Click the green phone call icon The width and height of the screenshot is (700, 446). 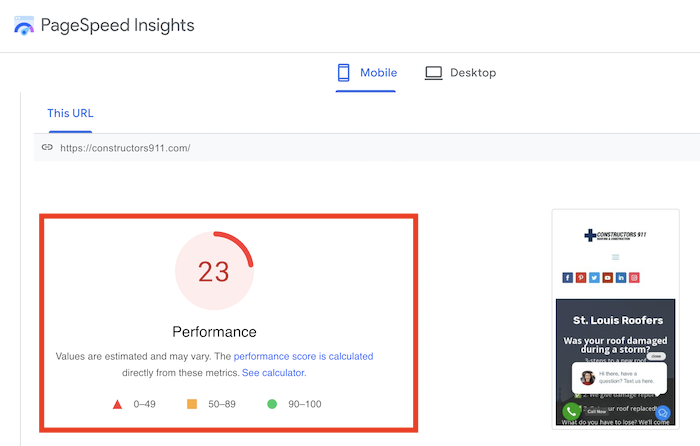pyautogui.click(x=571, y=411)
